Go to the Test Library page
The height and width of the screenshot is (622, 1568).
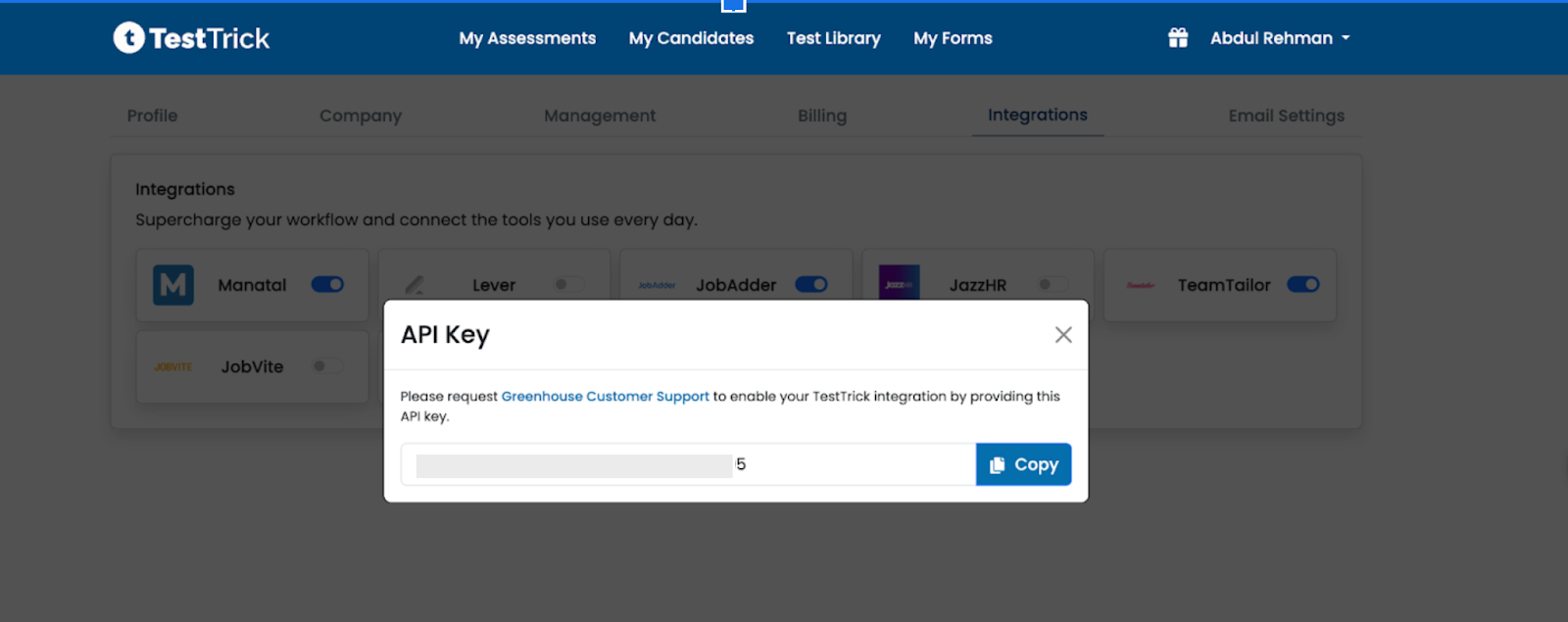(x=833, y=38)
